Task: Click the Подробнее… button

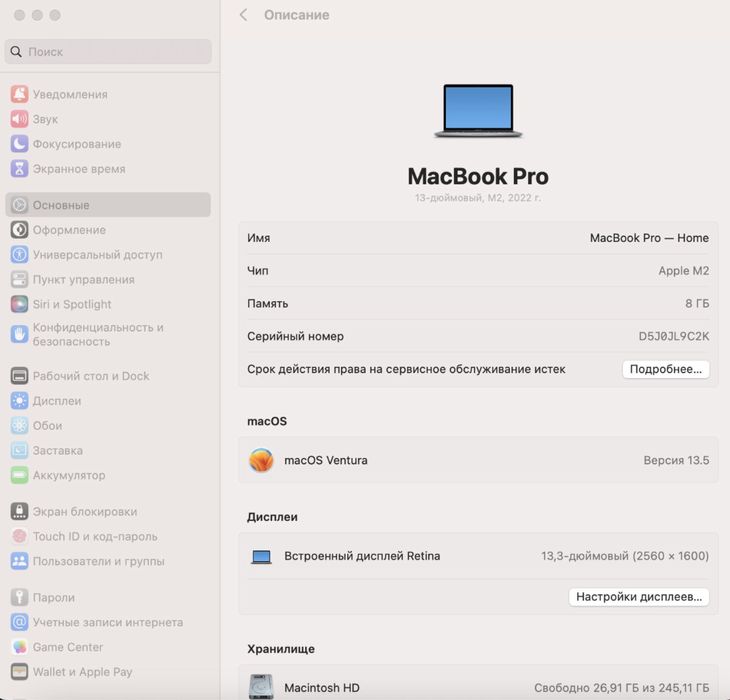Action: point(666,369)
